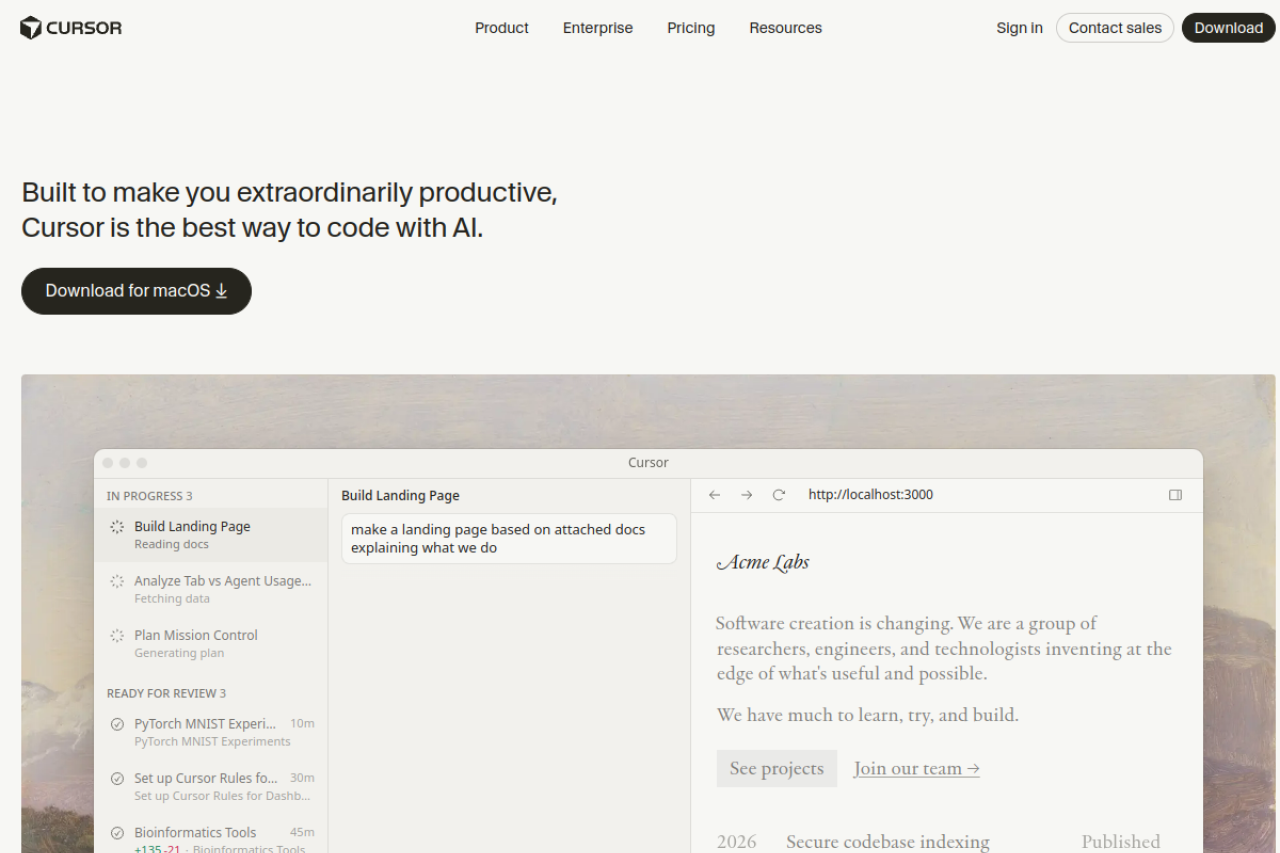Screen dimensions: 1280x853
Task: Click the Download button in the header
Action: coord(1228,28)
